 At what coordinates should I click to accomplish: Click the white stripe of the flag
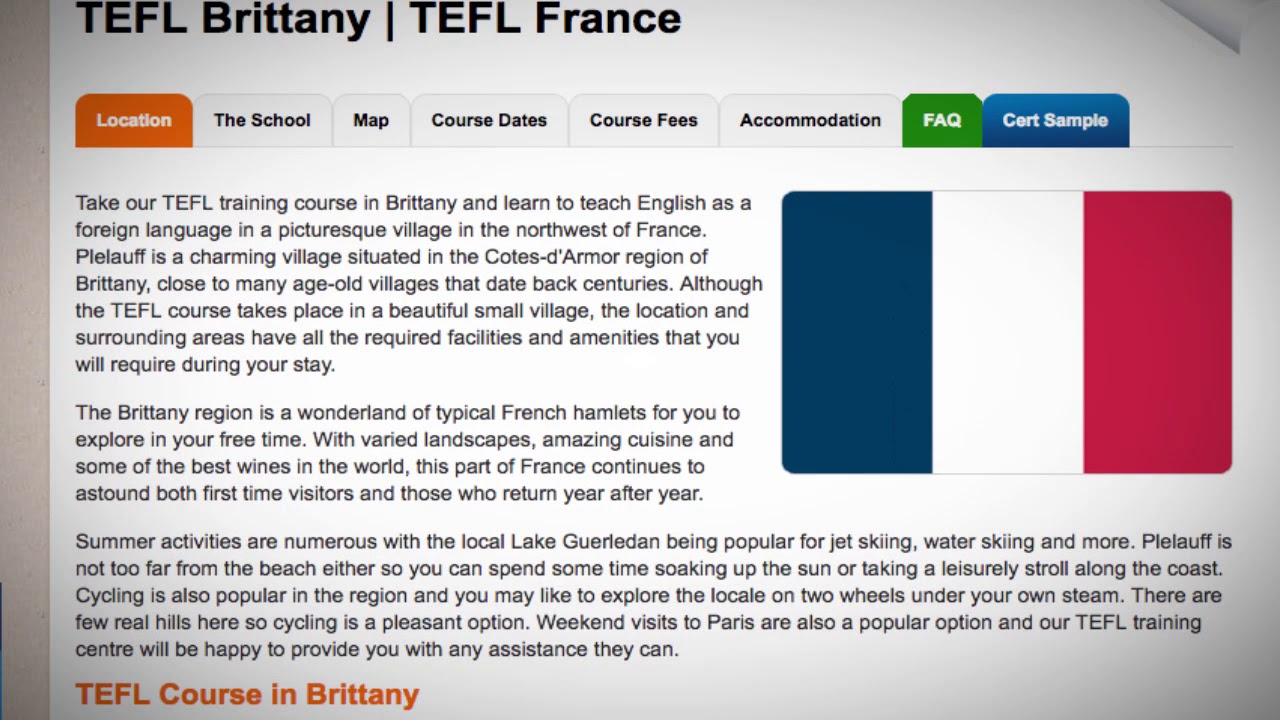(1008, 332)
